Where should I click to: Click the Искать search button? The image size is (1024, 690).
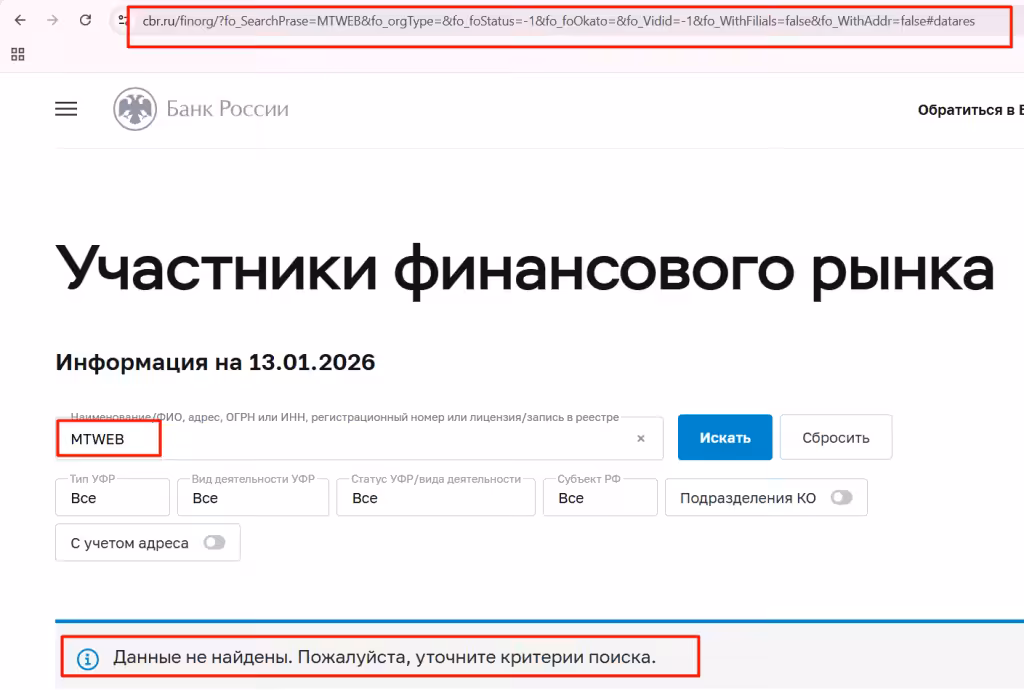coord(725,437)
